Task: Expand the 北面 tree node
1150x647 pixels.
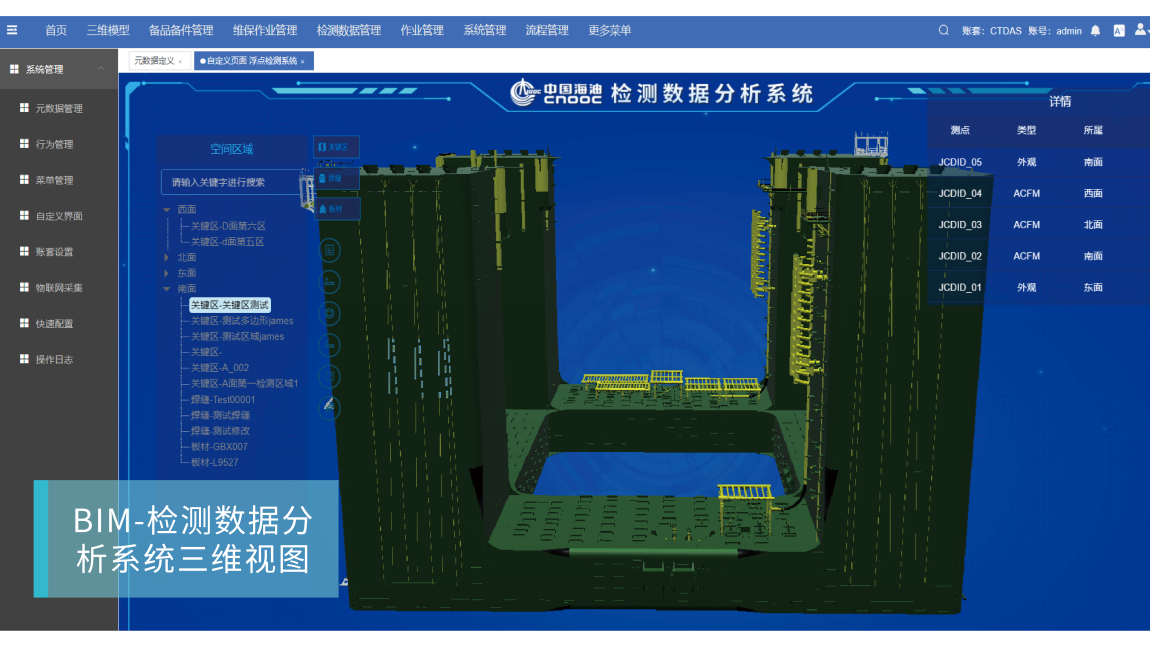Action: [x=167, y=257]
